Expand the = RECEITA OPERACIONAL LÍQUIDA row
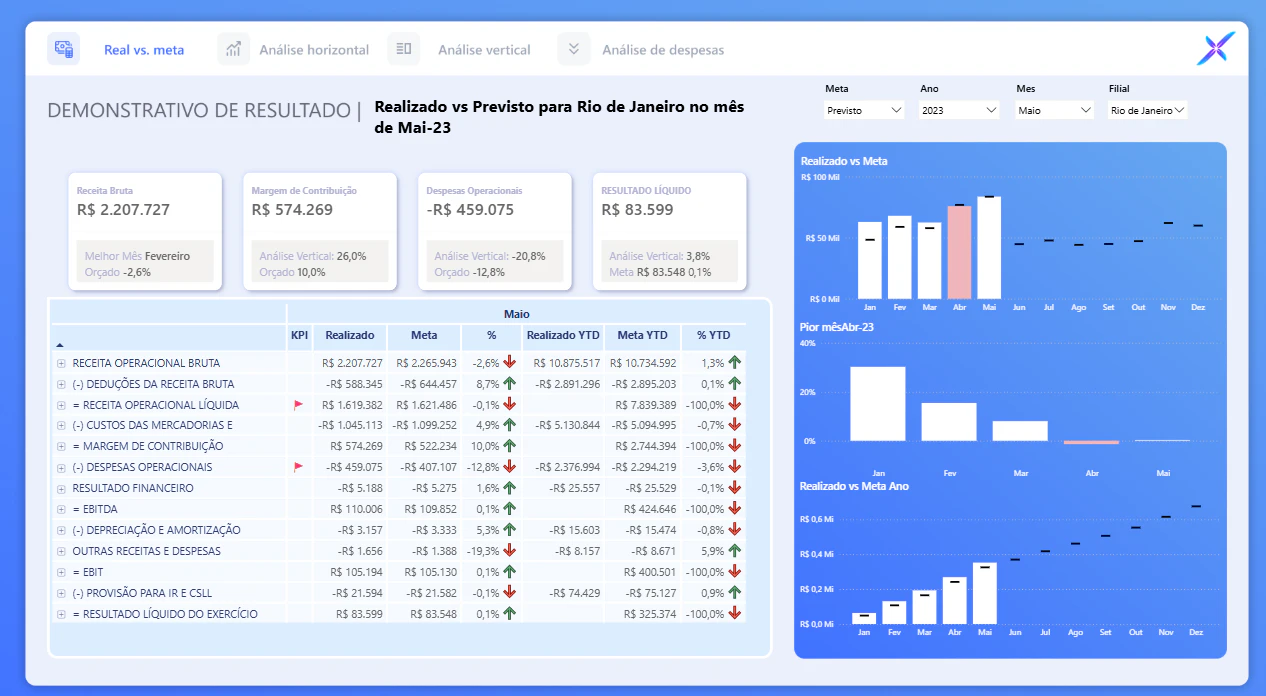 click(x=61, y=405)
